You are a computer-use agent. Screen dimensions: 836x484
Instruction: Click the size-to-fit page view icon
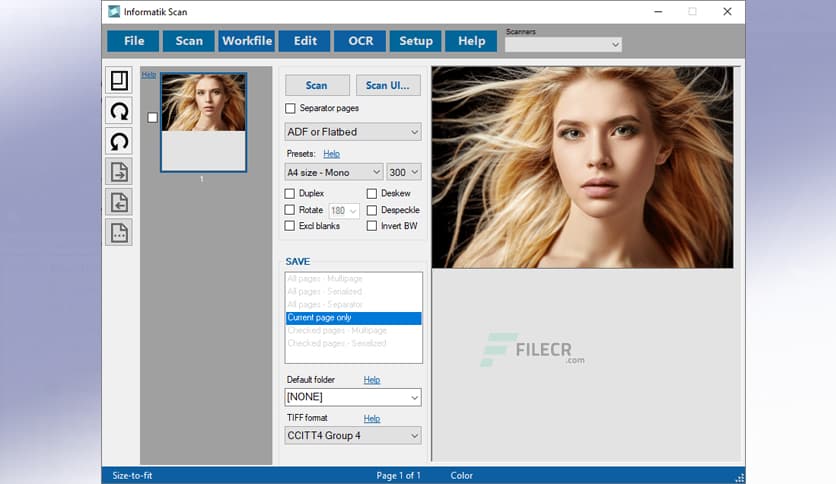119,81
